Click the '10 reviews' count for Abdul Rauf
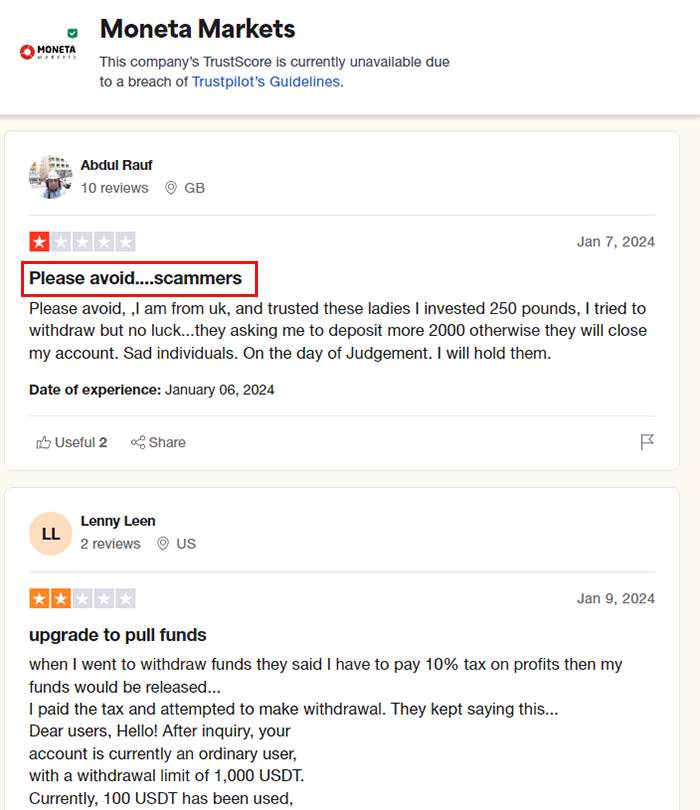The width and height of the screenshot is (700, 810). 114,188
